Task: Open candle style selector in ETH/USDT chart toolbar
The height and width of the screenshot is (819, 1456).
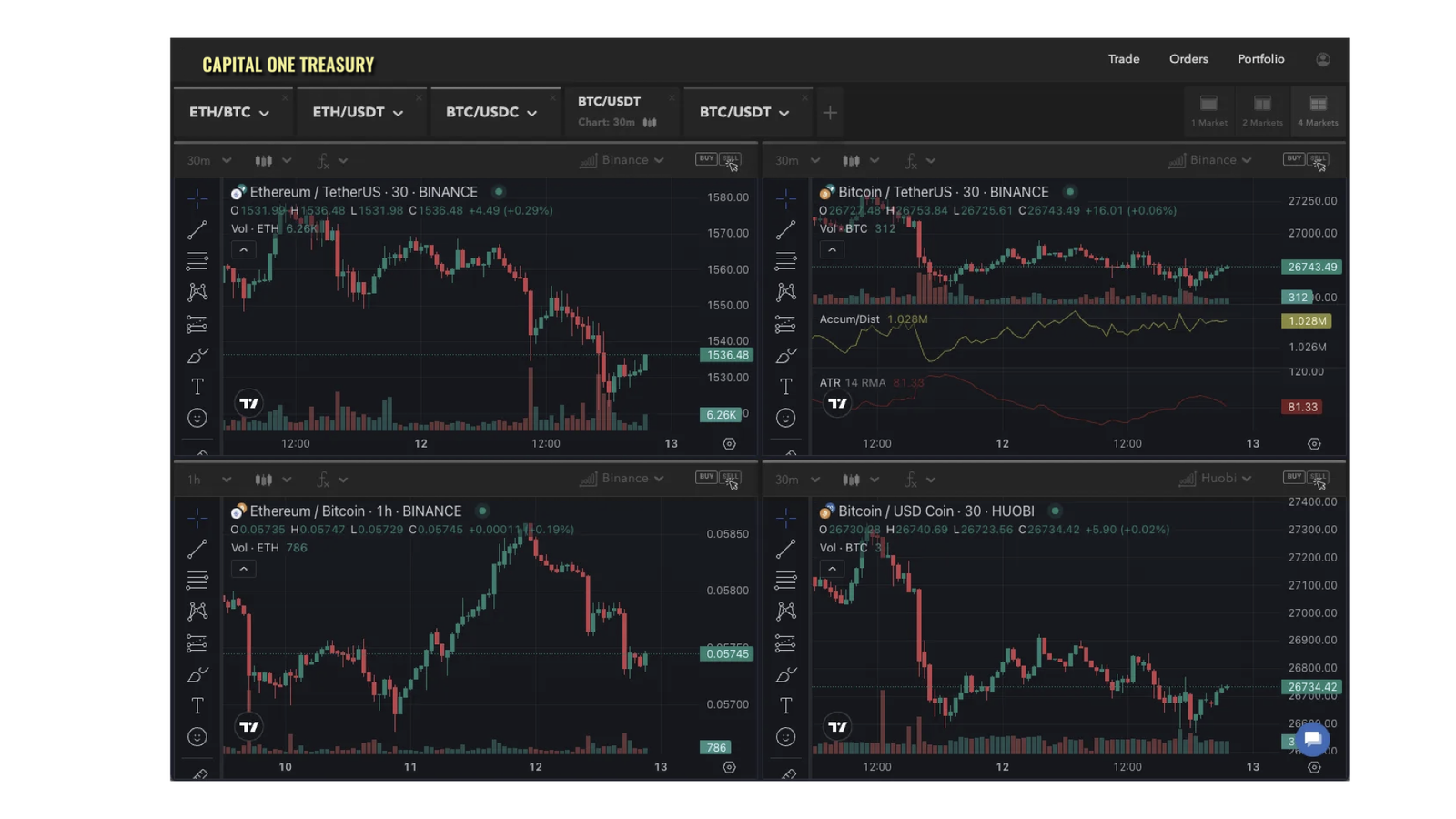Action: (x=273, y=161)
